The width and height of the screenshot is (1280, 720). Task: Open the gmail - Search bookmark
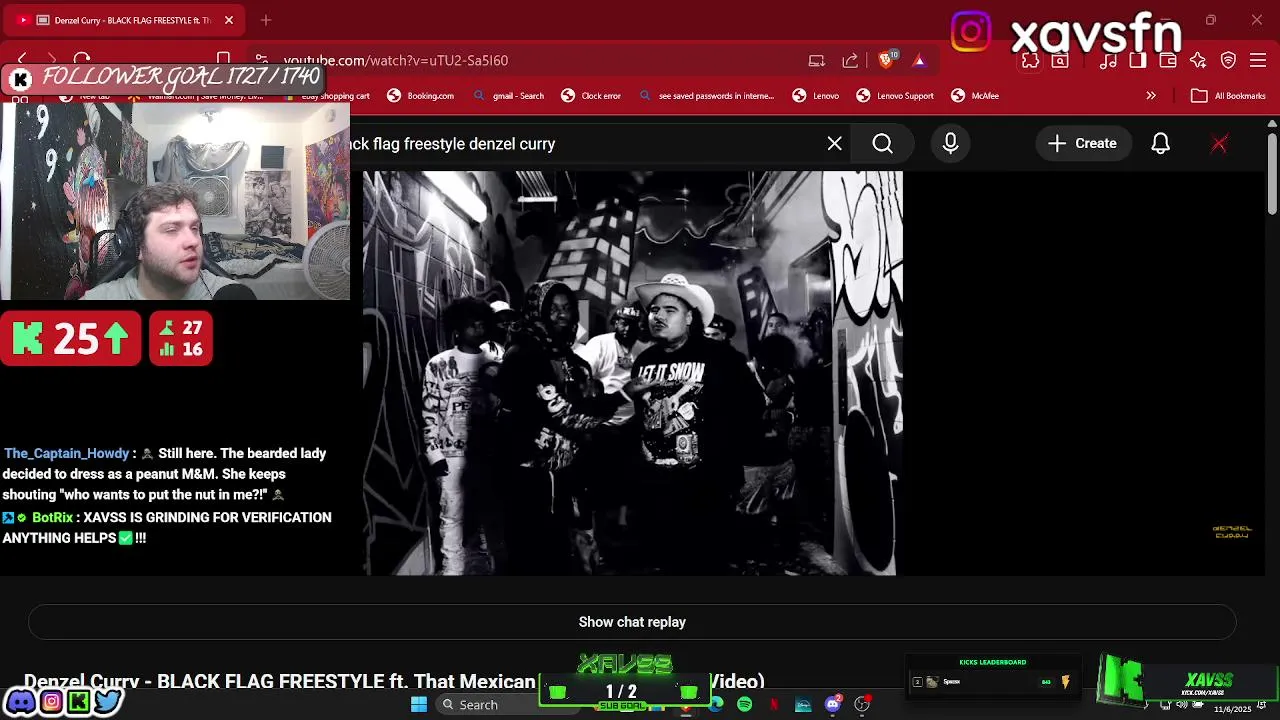coord(509,96)
